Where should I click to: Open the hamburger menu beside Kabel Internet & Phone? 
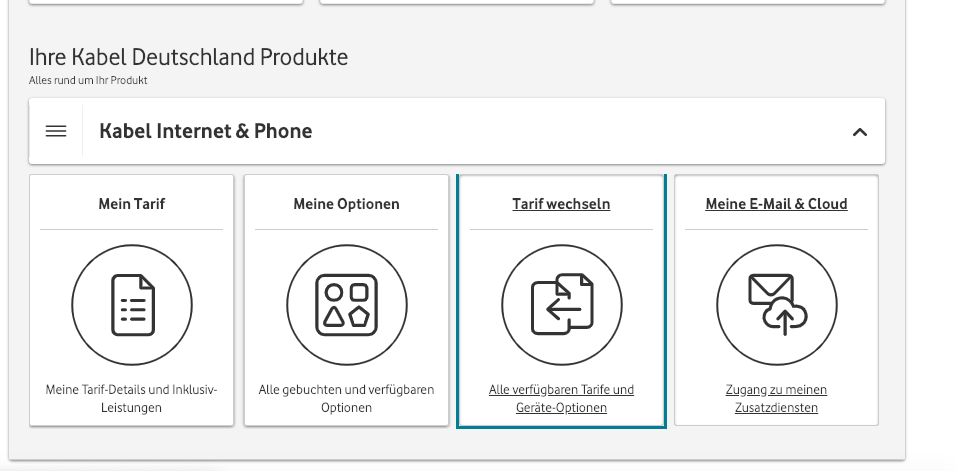(x=56, y=131)
